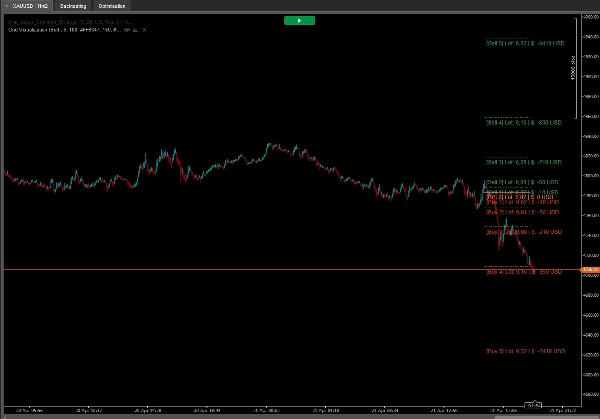
Task: Remove Grid Visualization indicator with its X icon
Action: coord(144,30)
